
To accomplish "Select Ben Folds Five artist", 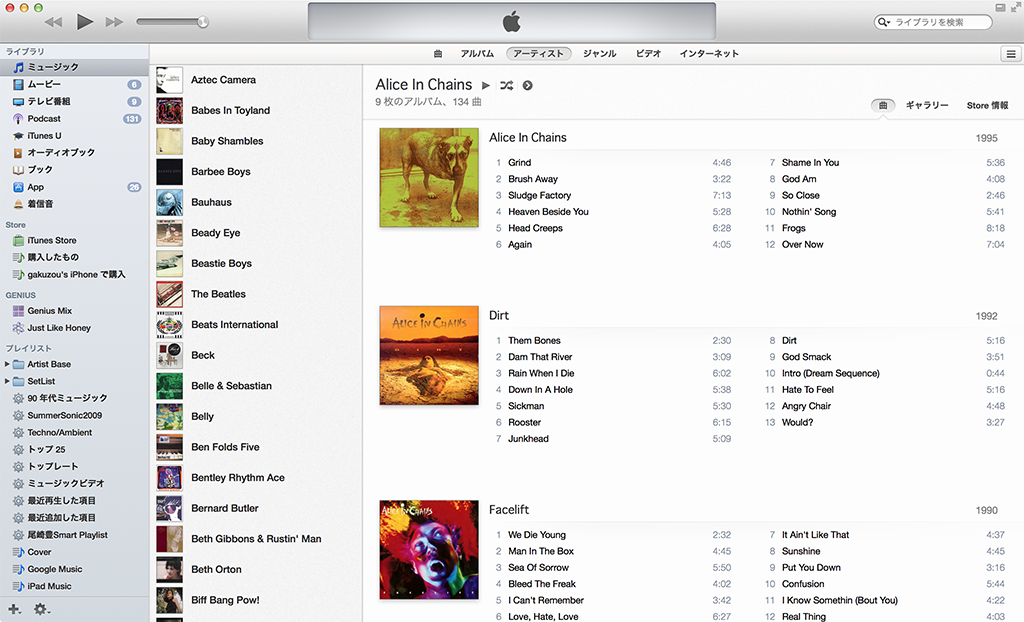I will tap(256, 447).
